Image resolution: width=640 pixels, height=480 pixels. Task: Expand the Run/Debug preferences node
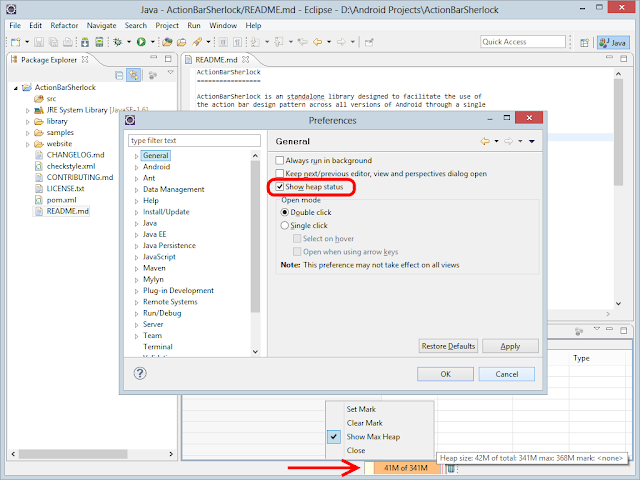(136, 313)
